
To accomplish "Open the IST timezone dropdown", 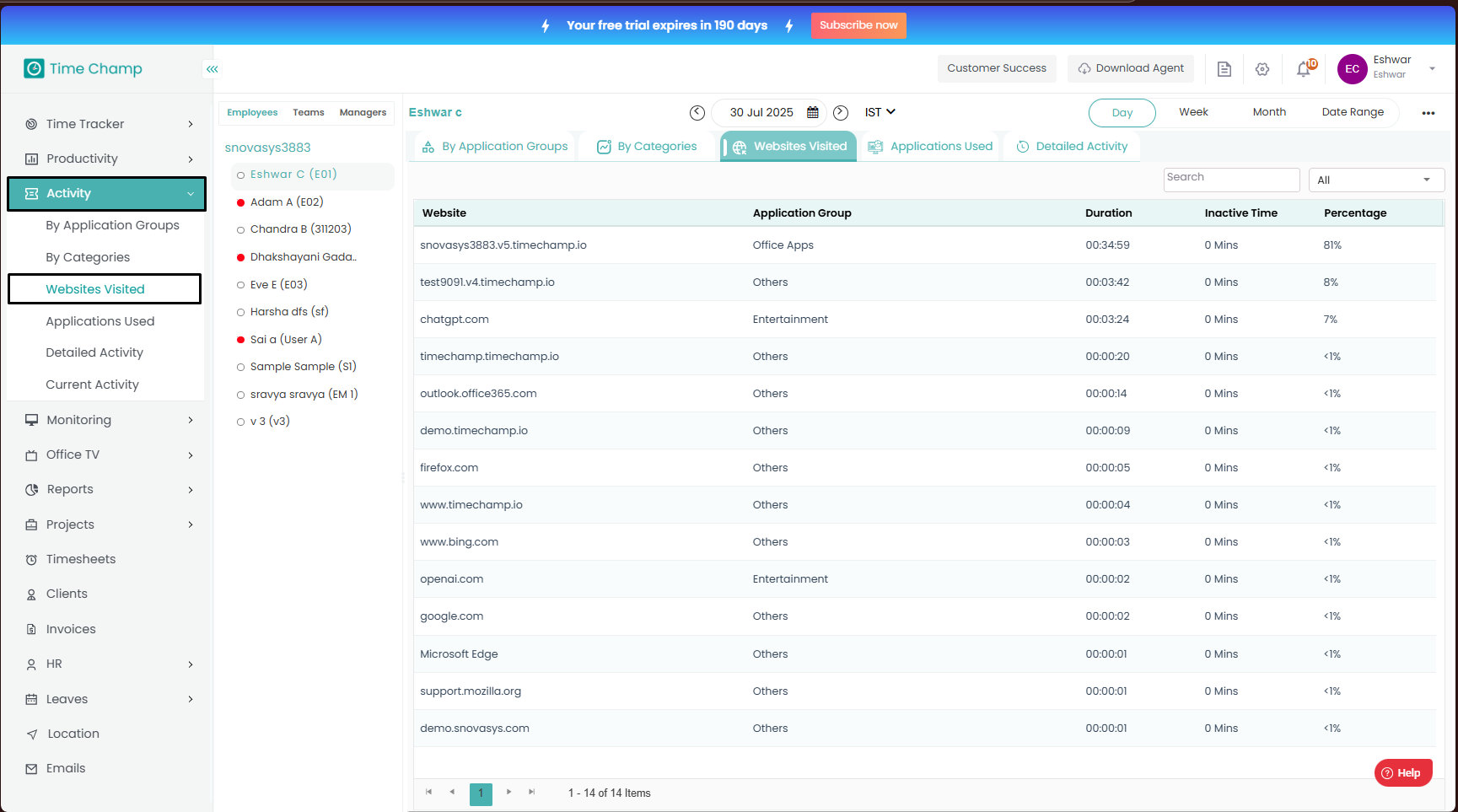I will (x=880, y=112).
